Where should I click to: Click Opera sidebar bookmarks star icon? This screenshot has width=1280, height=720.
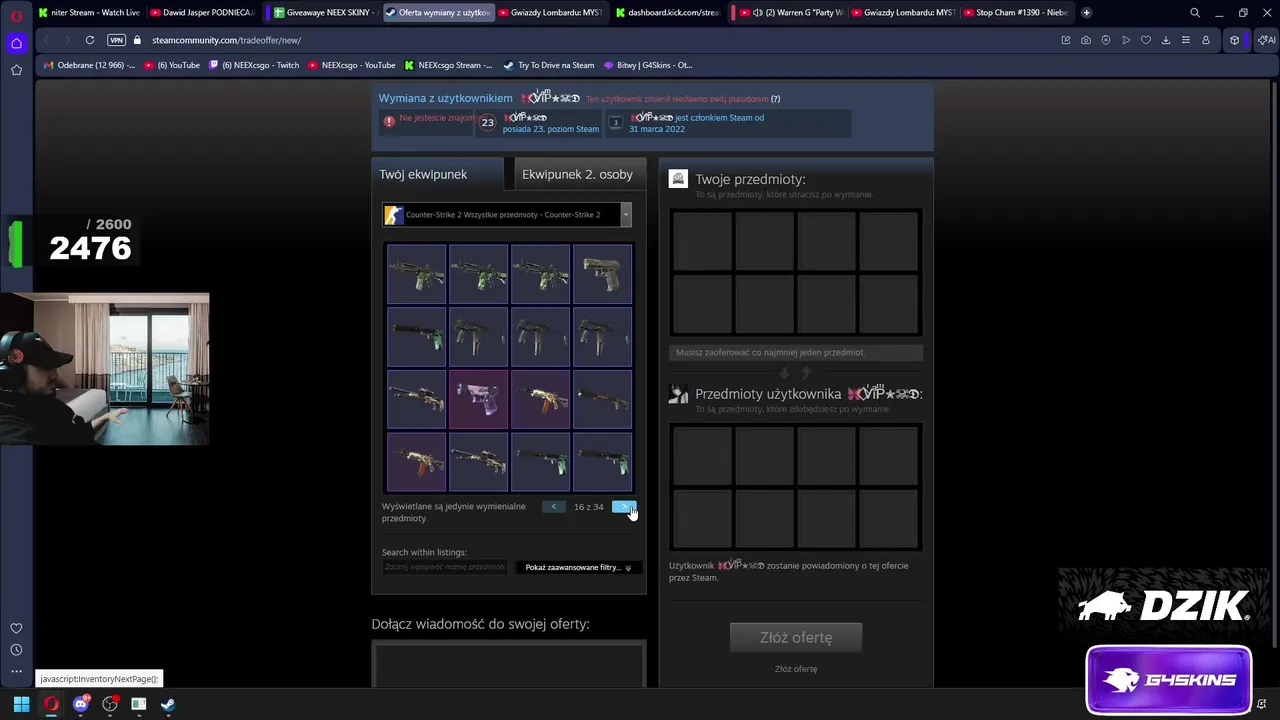point(16,70)
